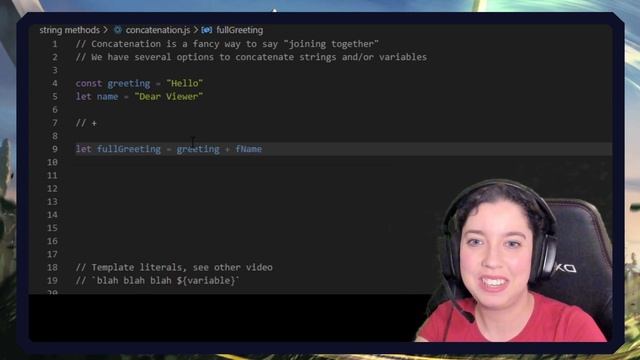Click line number 12 in the gutter

pos(52,189)
